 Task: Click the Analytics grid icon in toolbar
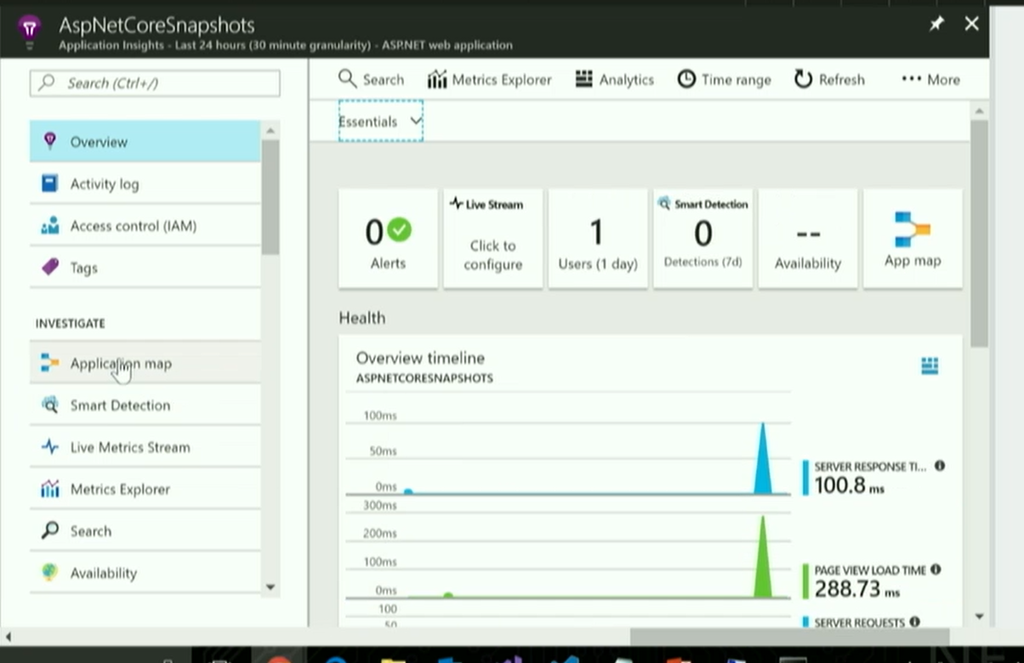[585, 80]
